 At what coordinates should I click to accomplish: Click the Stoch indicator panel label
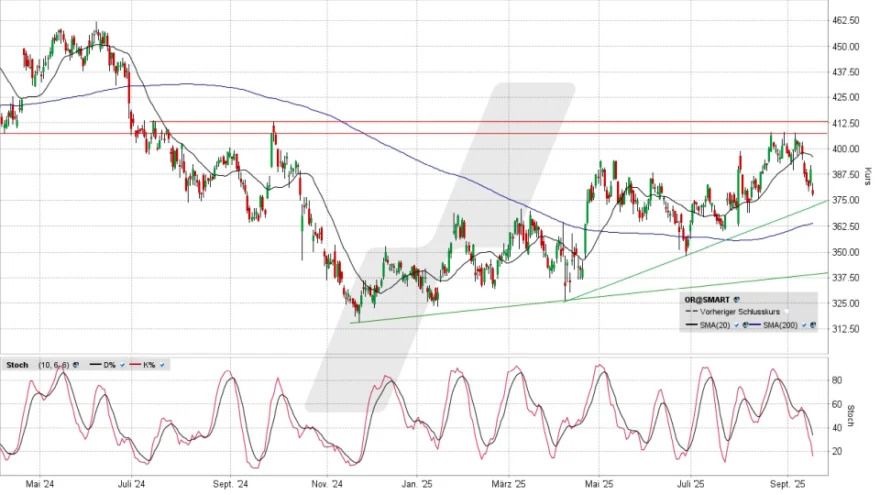click(x=17, y=363)
